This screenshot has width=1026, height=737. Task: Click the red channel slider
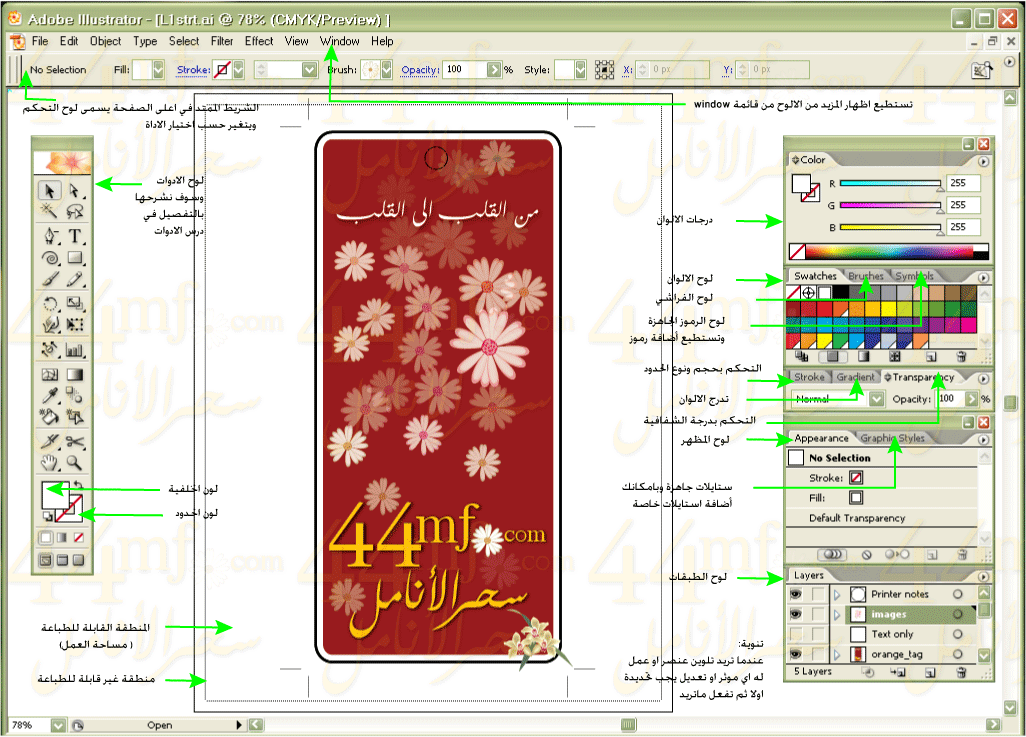point(890,184)
